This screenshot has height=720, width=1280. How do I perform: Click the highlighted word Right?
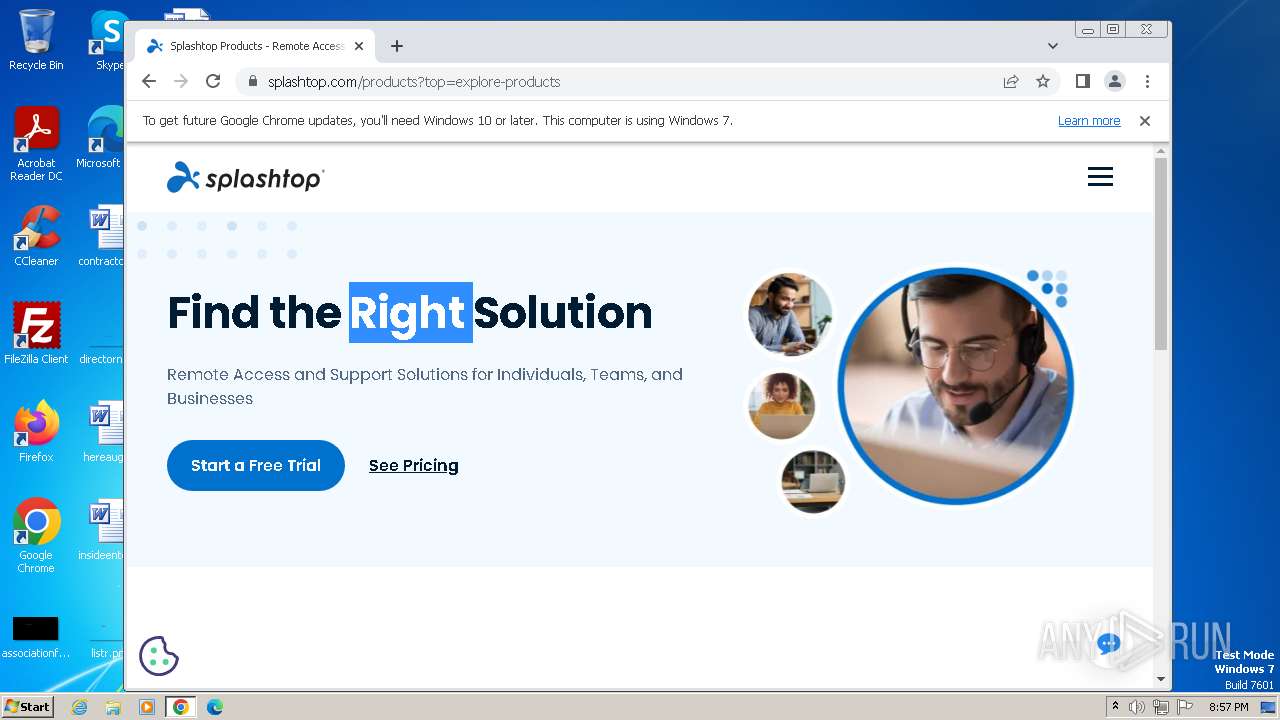point(410,312)
